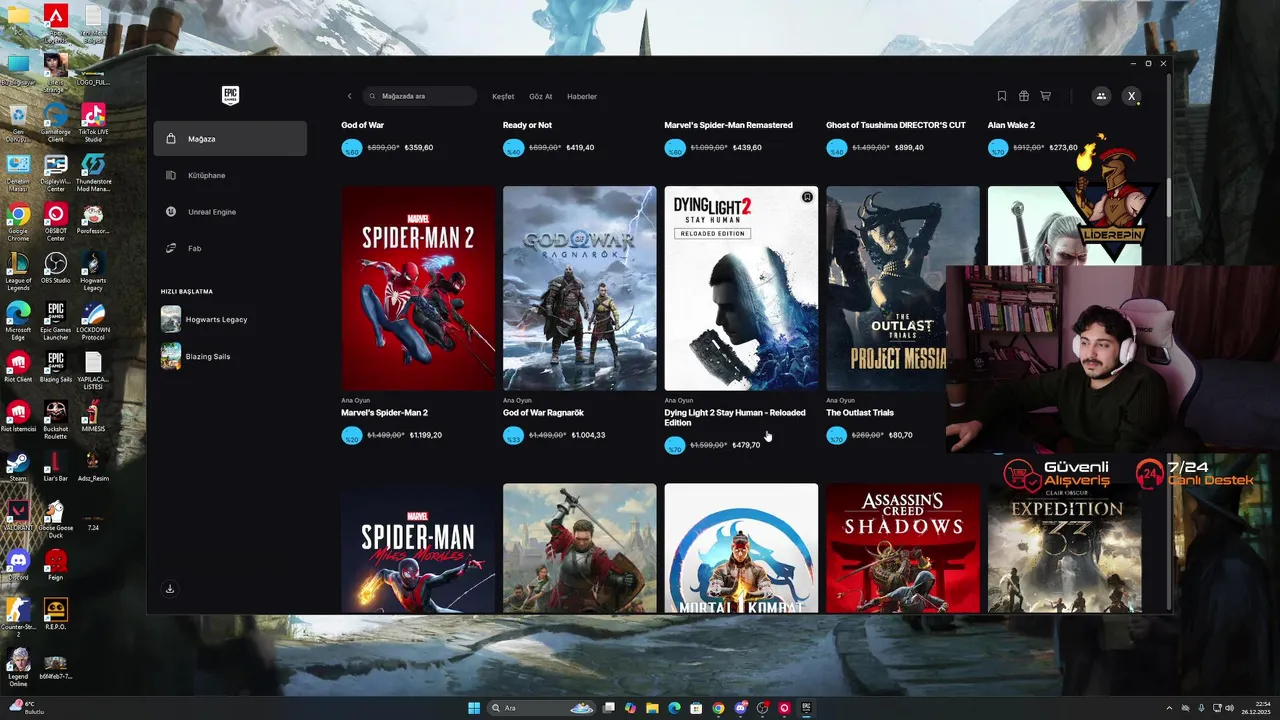Open the friends icon in header
The image size is (1280, 720).
1101,96
